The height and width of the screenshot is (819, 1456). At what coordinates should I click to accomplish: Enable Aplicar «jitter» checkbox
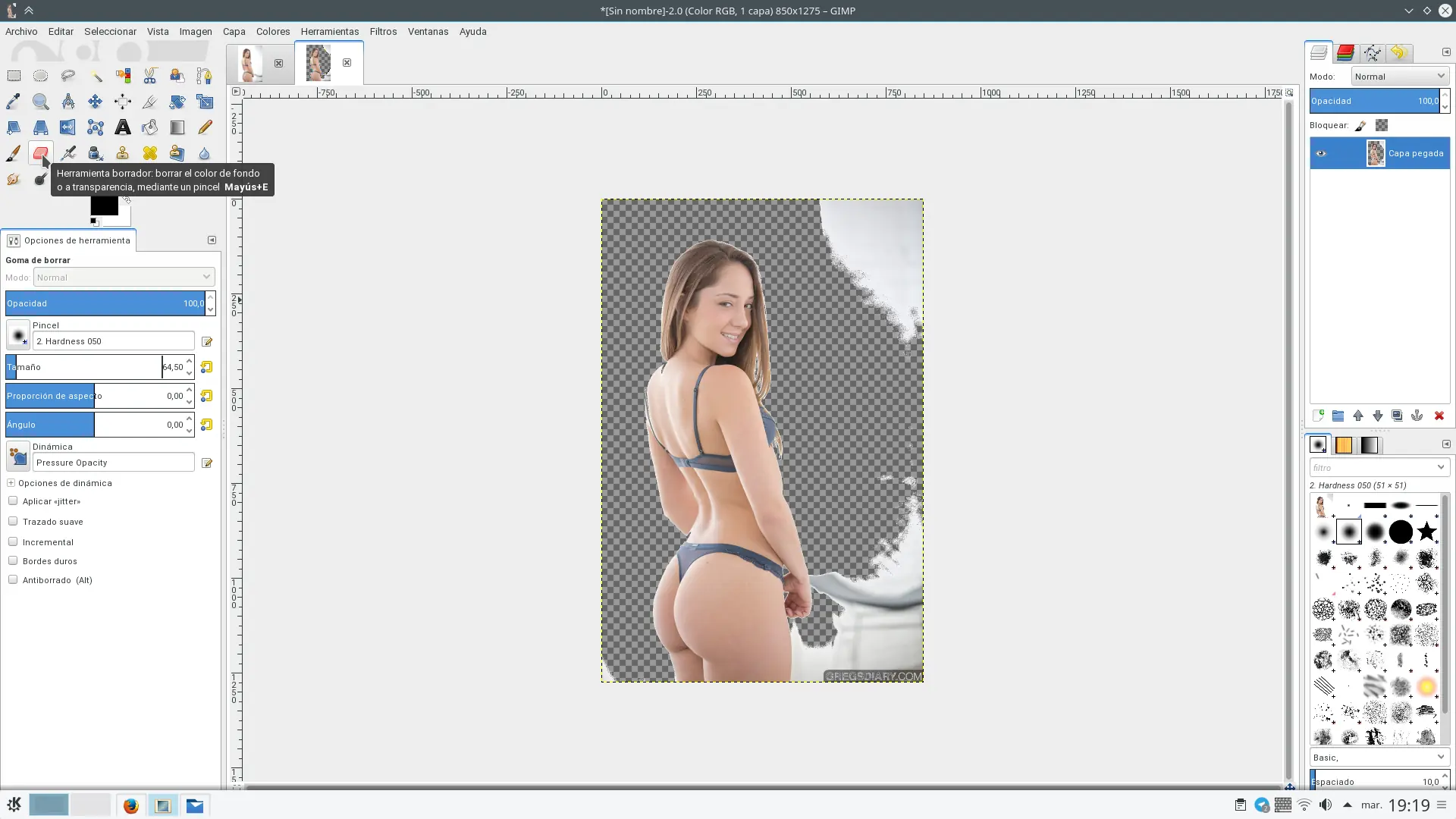13,501
